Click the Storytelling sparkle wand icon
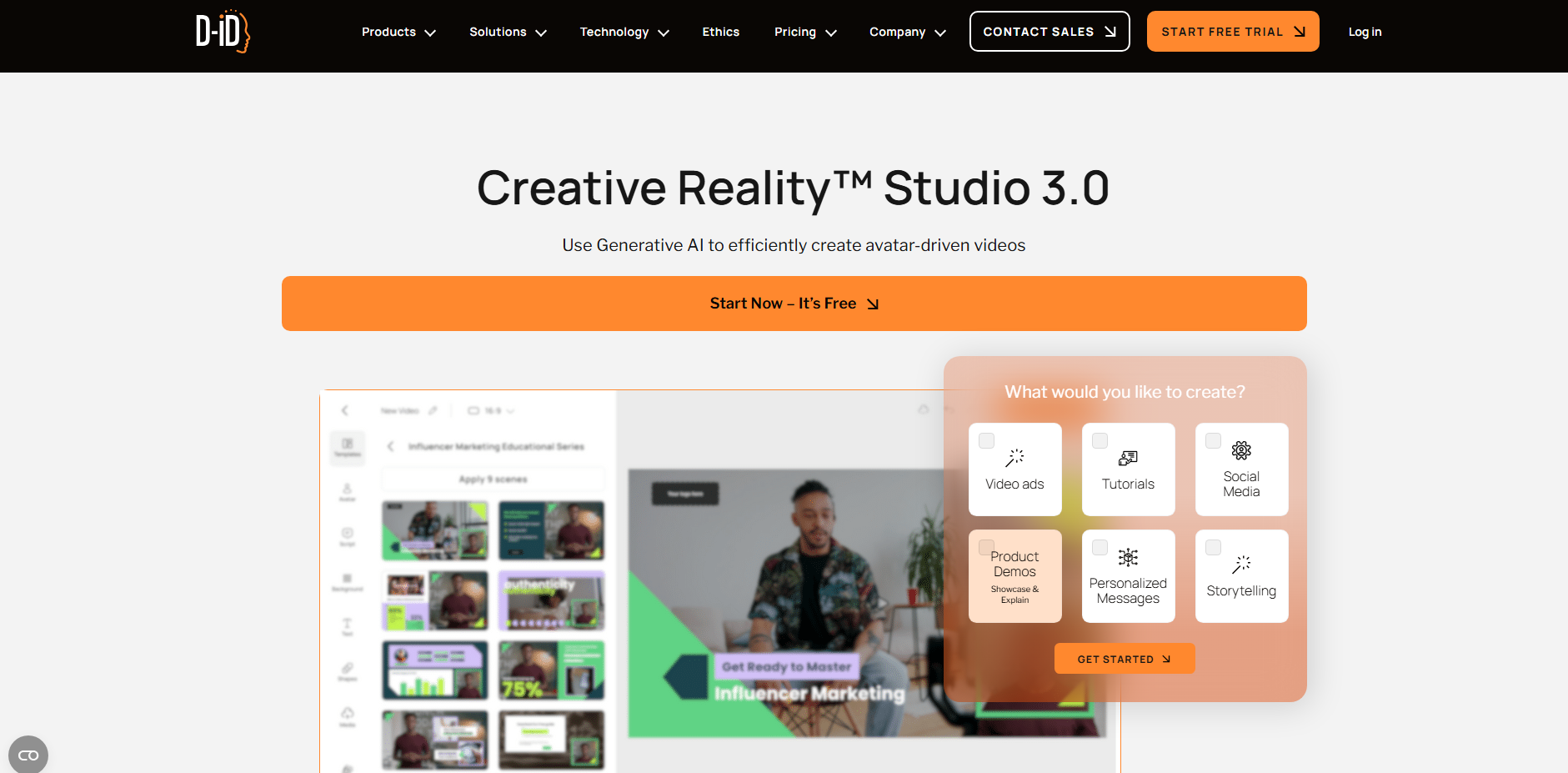This screenshot has width=1568, height=773. (x=1241, y=565)
